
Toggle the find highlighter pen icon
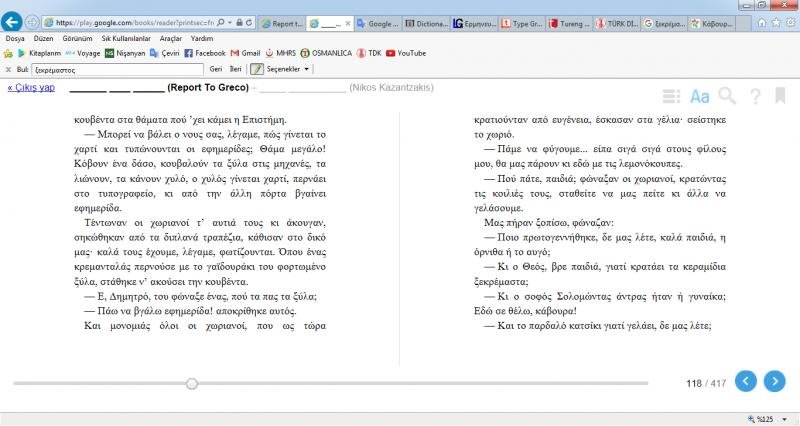point(256,69)
